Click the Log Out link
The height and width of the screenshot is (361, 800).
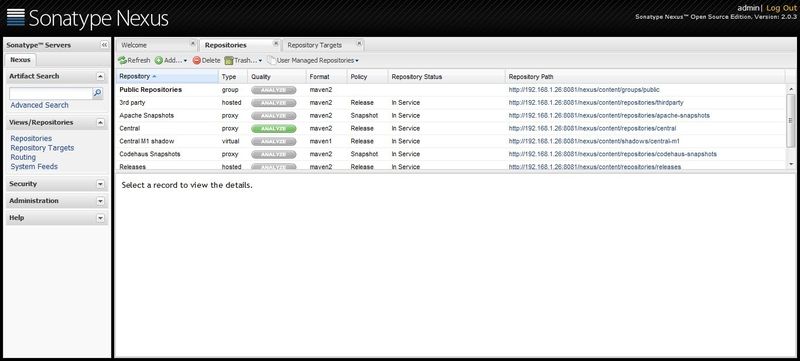pos(781,8)
